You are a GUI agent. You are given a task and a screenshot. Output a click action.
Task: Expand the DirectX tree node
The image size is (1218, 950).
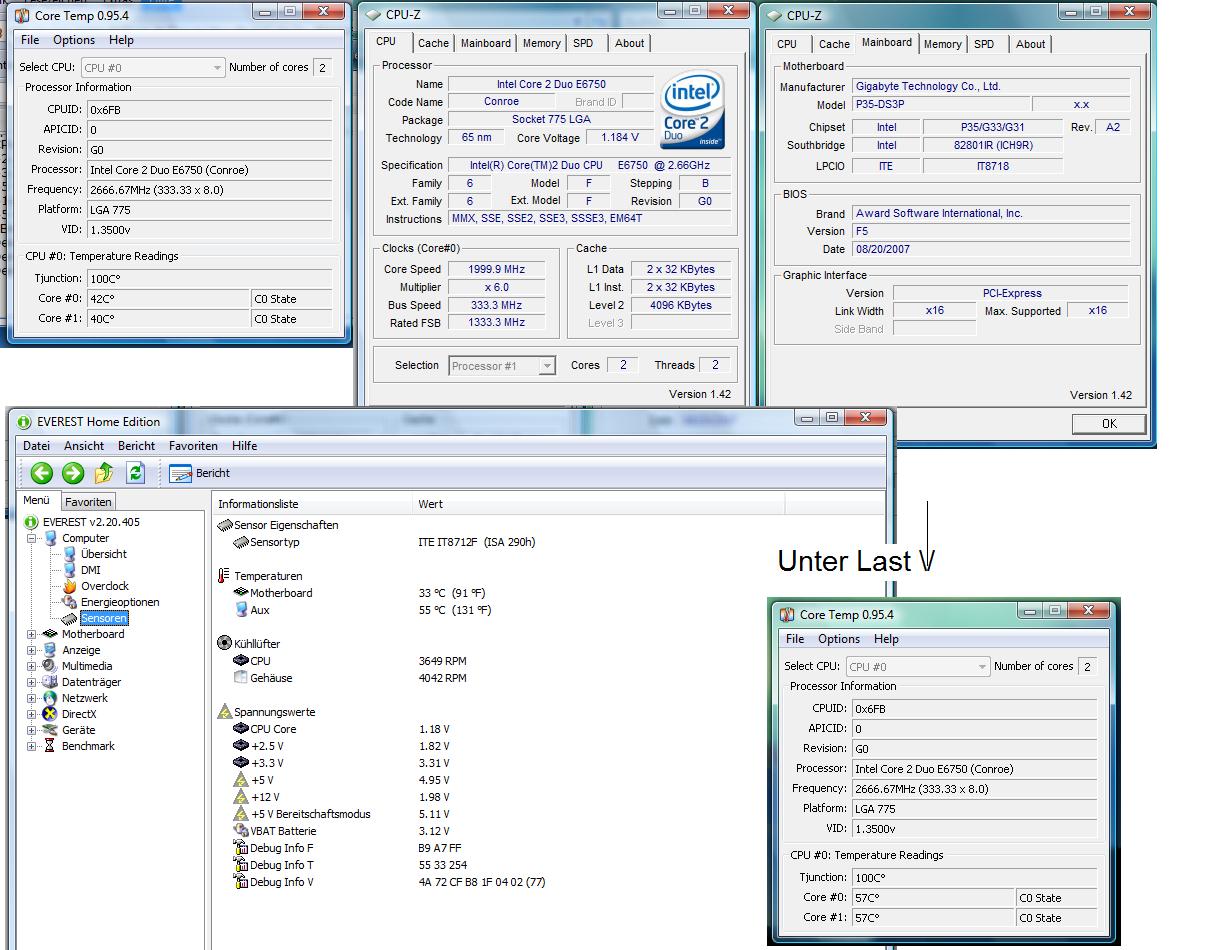pos(32,714)
